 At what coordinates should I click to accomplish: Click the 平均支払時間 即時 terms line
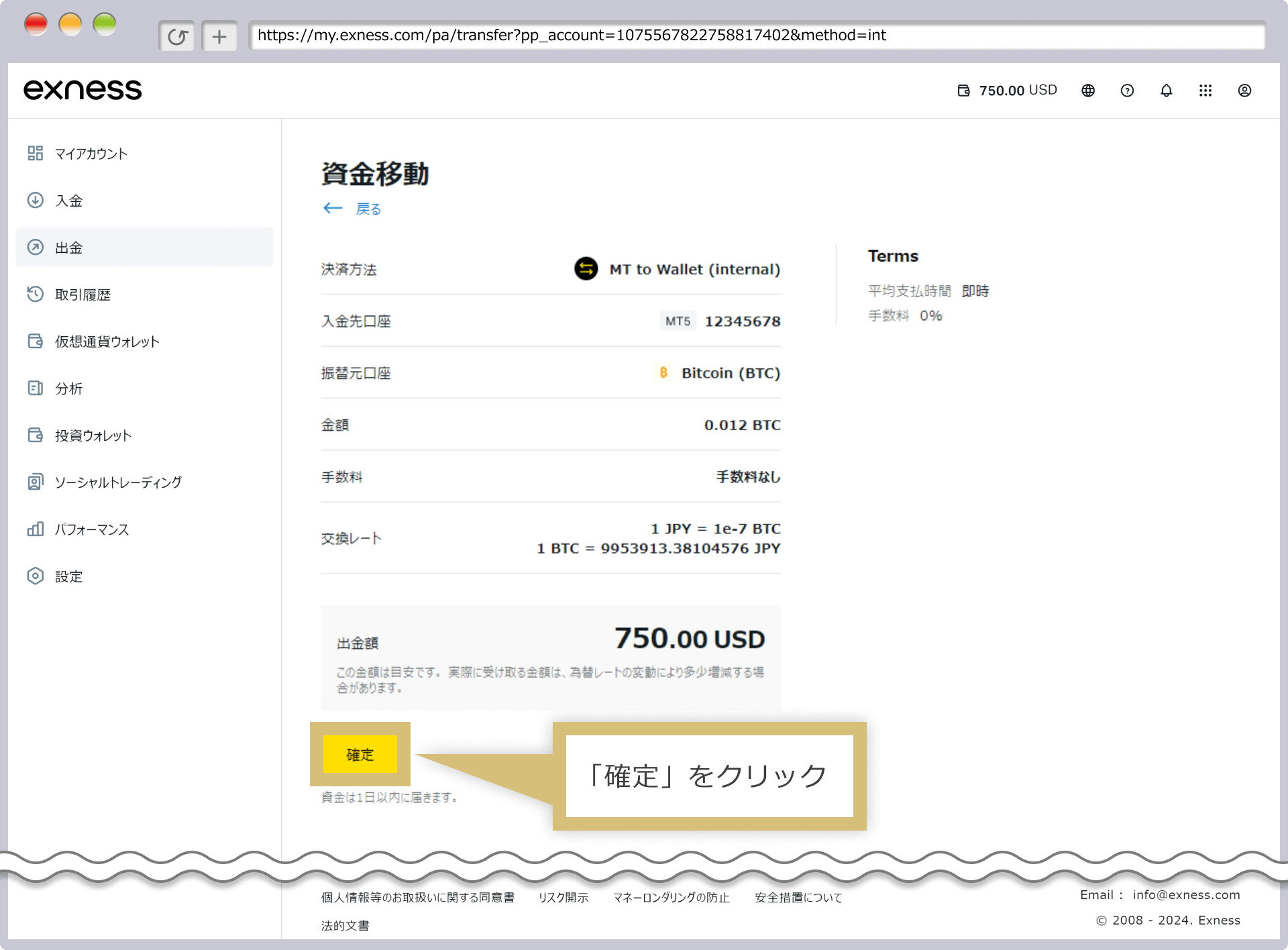[x=928, y=291]
